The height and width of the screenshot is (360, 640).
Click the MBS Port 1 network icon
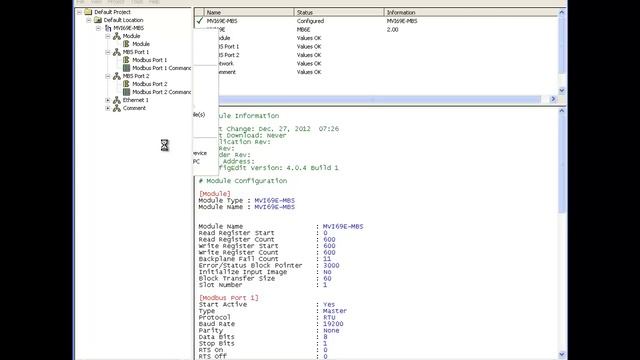tap(117, 52)
